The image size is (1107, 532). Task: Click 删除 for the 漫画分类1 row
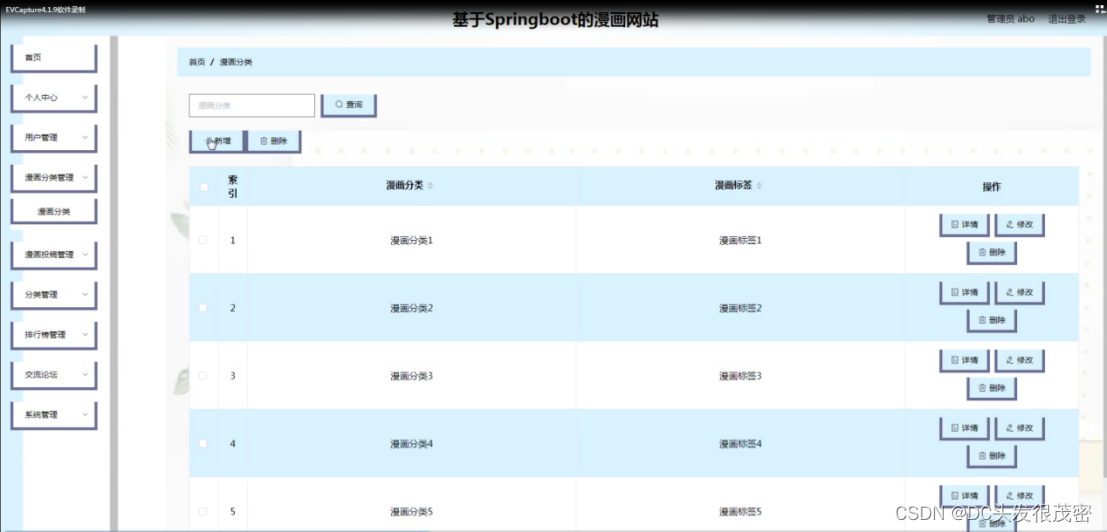pyautogui.click(x=991, y=253)
